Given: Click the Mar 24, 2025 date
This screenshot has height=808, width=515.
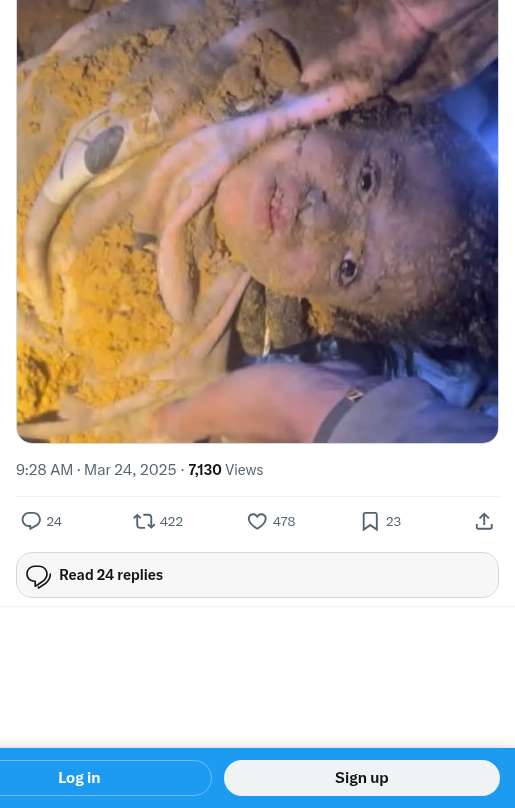Looking at the screenshot, I should click(130, 469).
